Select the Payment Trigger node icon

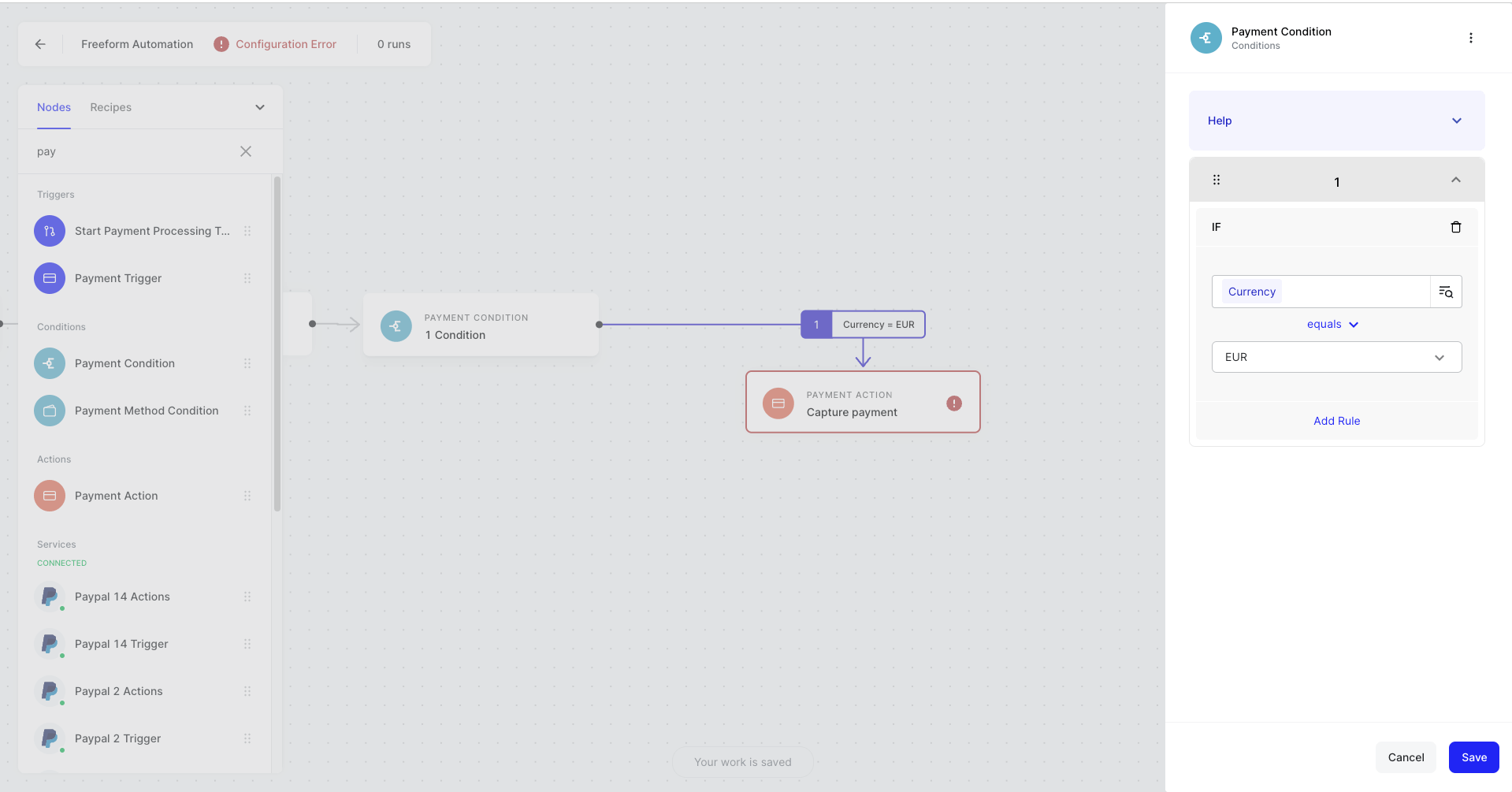pos(50,278)
